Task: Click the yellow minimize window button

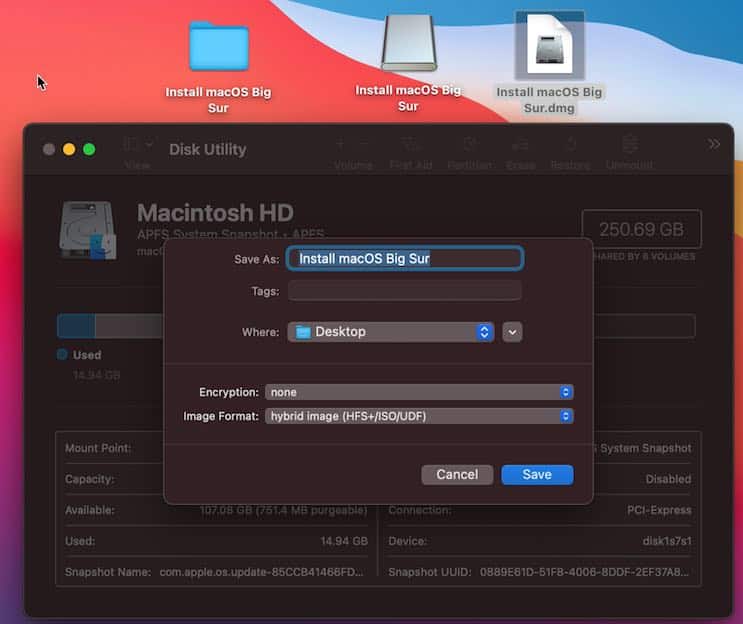Action: [69, 149]
